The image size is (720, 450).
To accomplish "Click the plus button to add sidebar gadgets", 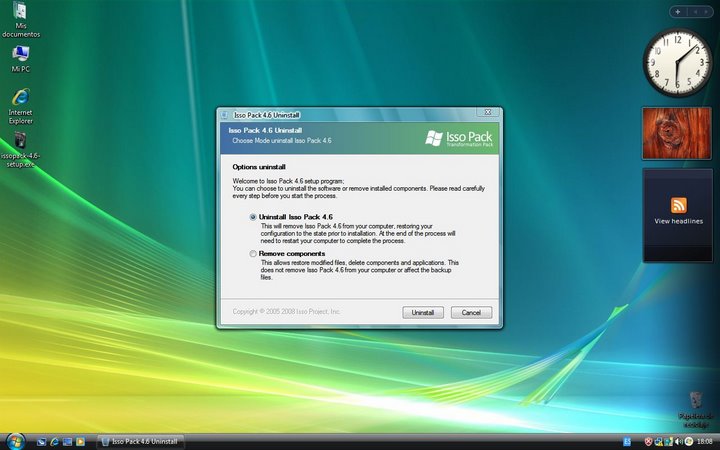I will [678, 12].
